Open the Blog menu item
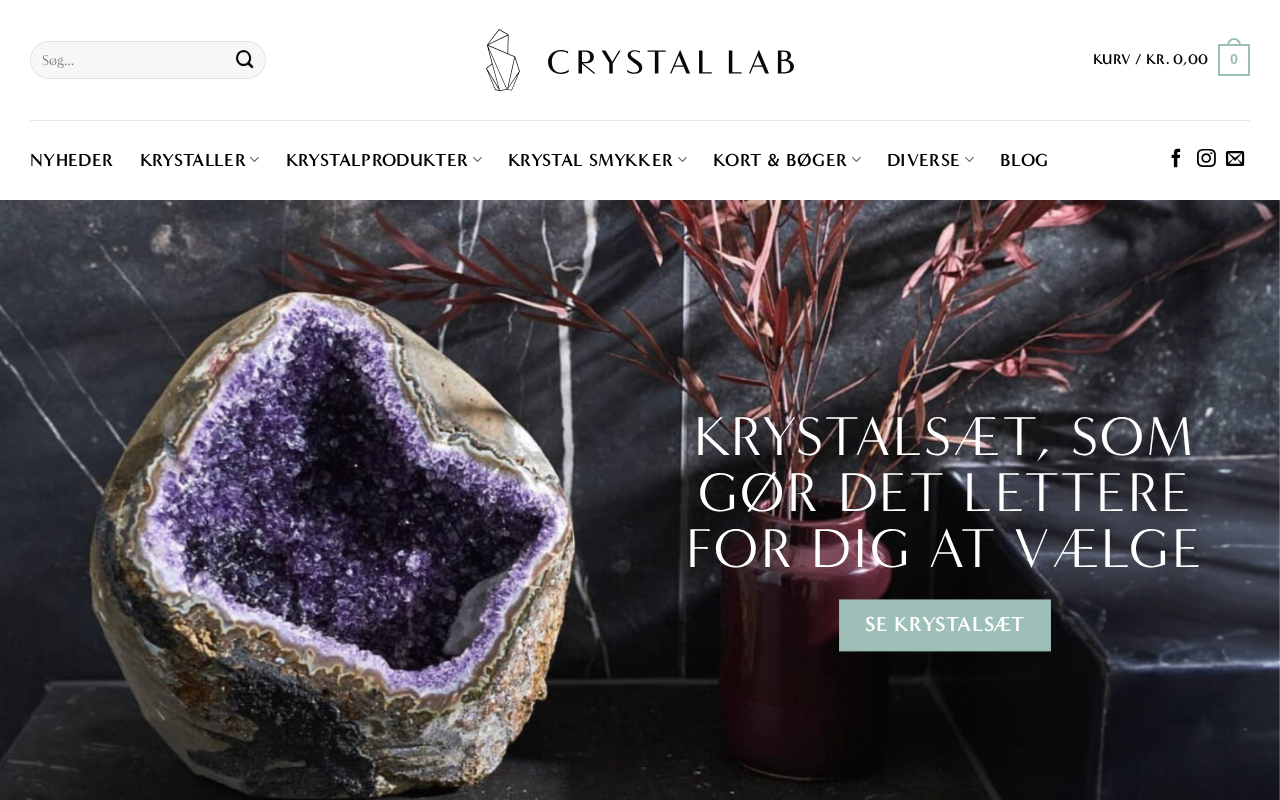Screen dimensions: 1280x800 pos(1024,160)
